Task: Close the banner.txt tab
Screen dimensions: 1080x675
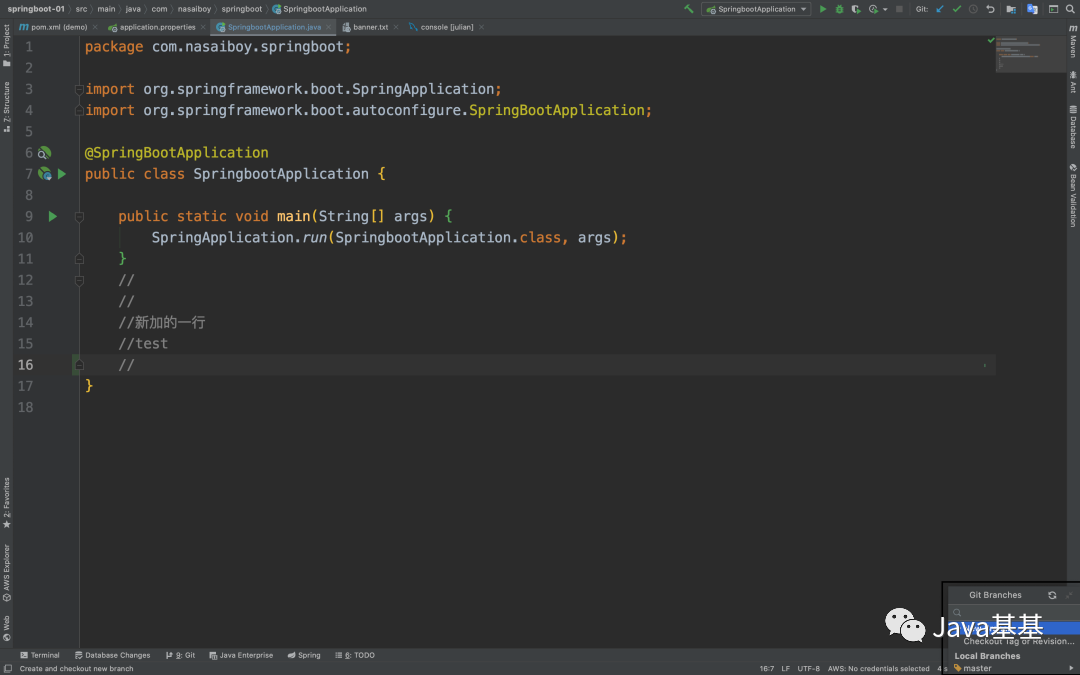Action: [x=396, y=27]
